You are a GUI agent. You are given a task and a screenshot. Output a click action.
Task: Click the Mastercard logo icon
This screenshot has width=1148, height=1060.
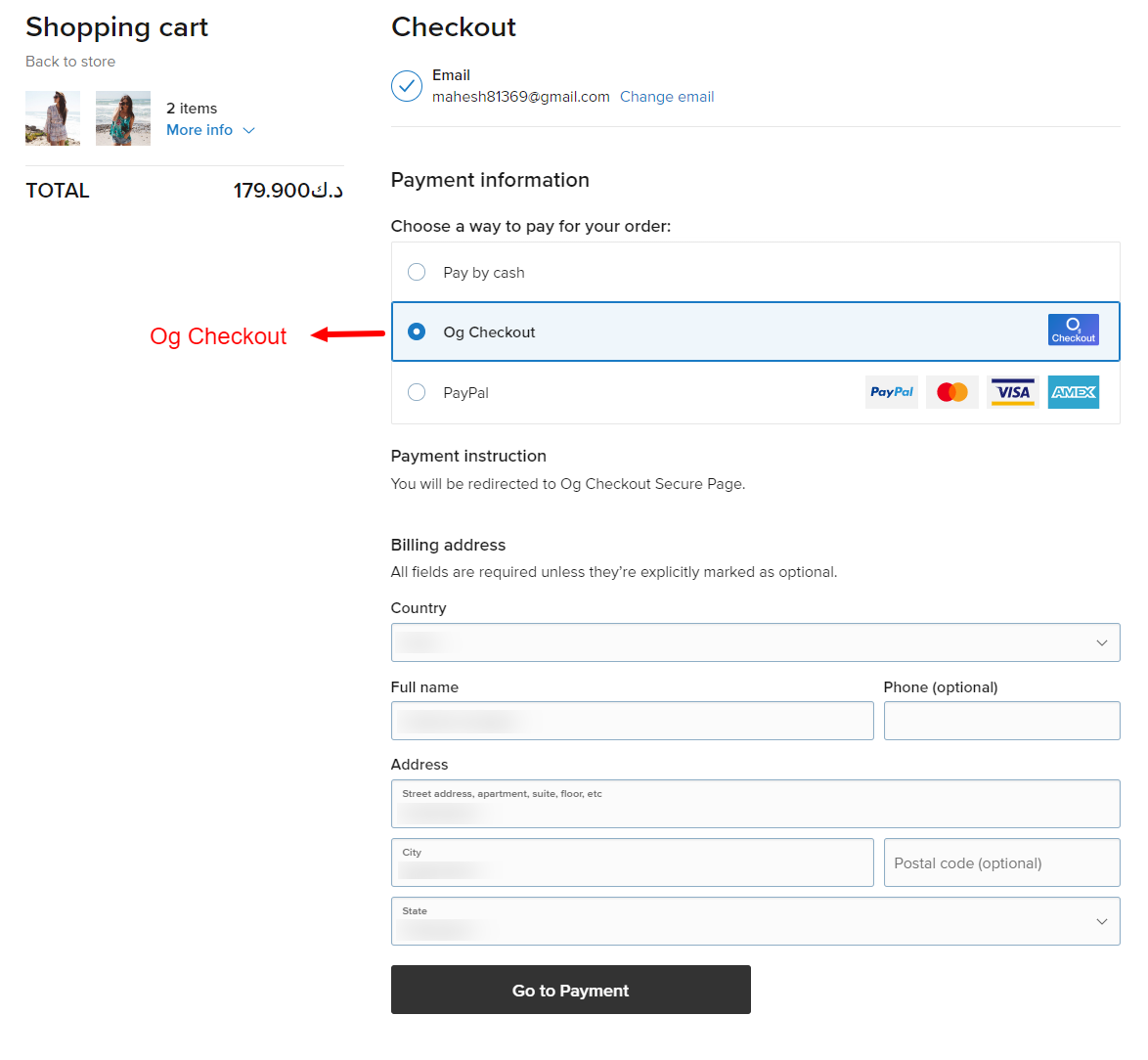pyautogui.click(x=951, y=392)
